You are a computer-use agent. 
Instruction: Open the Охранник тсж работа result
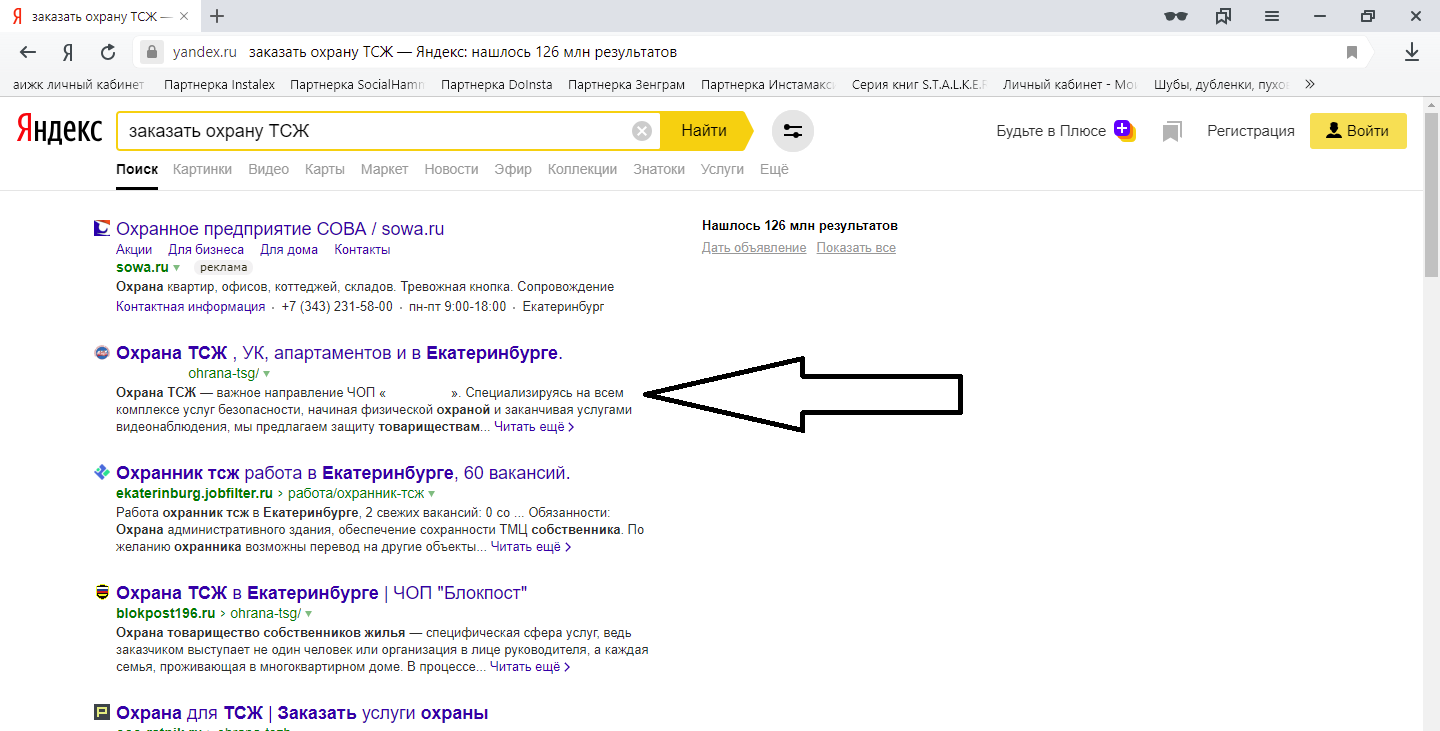[x=343, y=473]
